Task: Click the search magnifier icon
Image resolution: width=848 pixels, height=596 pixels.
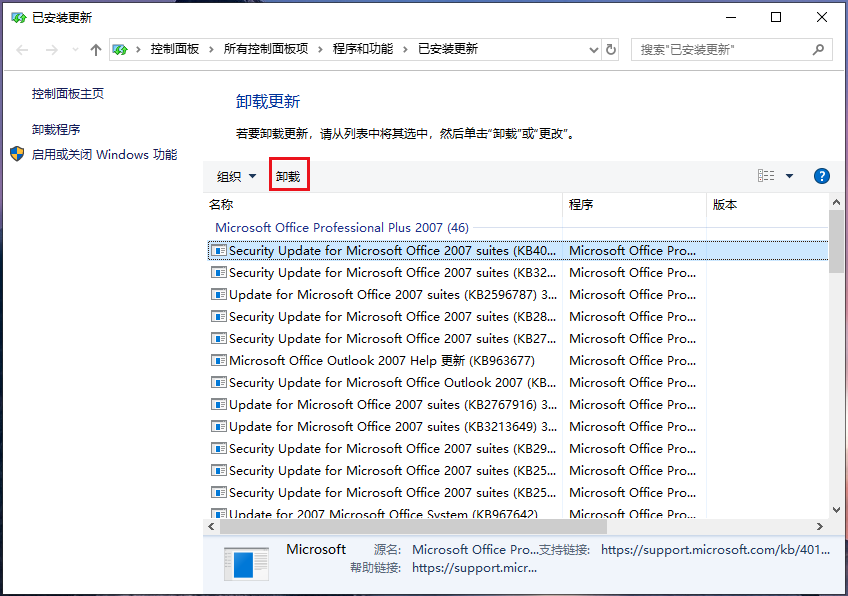Action: 818,50
